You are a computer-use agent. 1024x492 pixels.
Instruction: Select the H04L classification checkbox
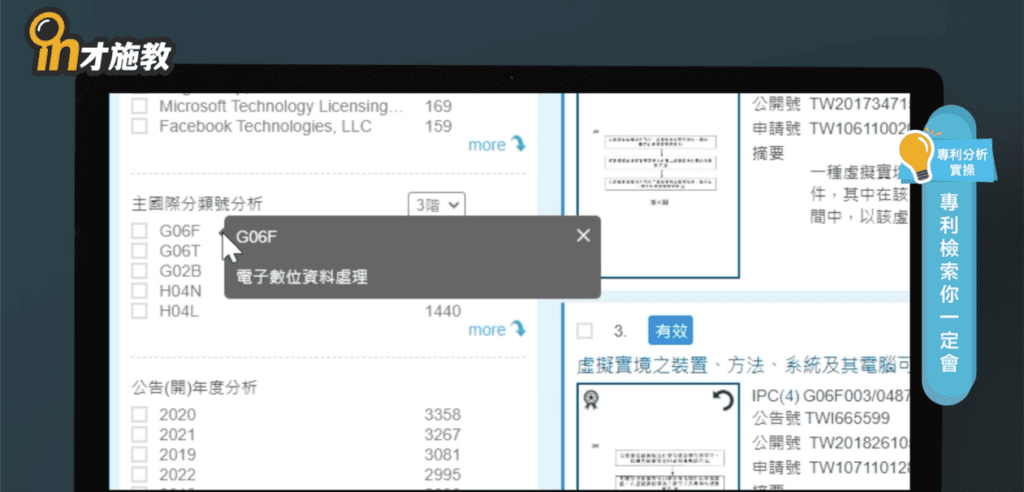pyautogui.click(x=140, y=311)
